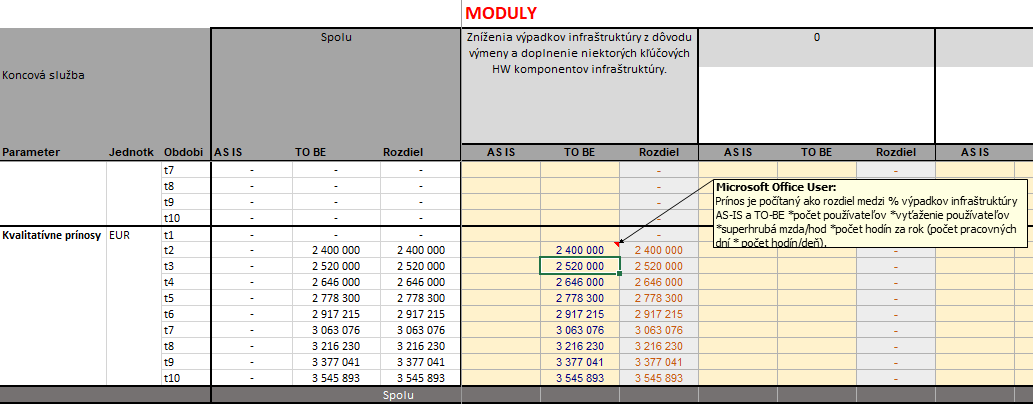Select period cell t2

coord(186,250)
